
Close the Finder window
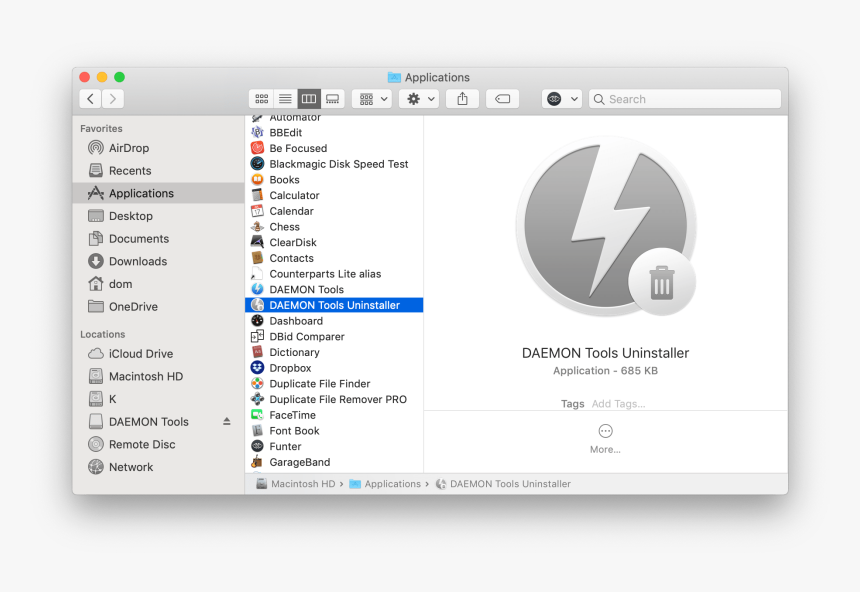84,77
